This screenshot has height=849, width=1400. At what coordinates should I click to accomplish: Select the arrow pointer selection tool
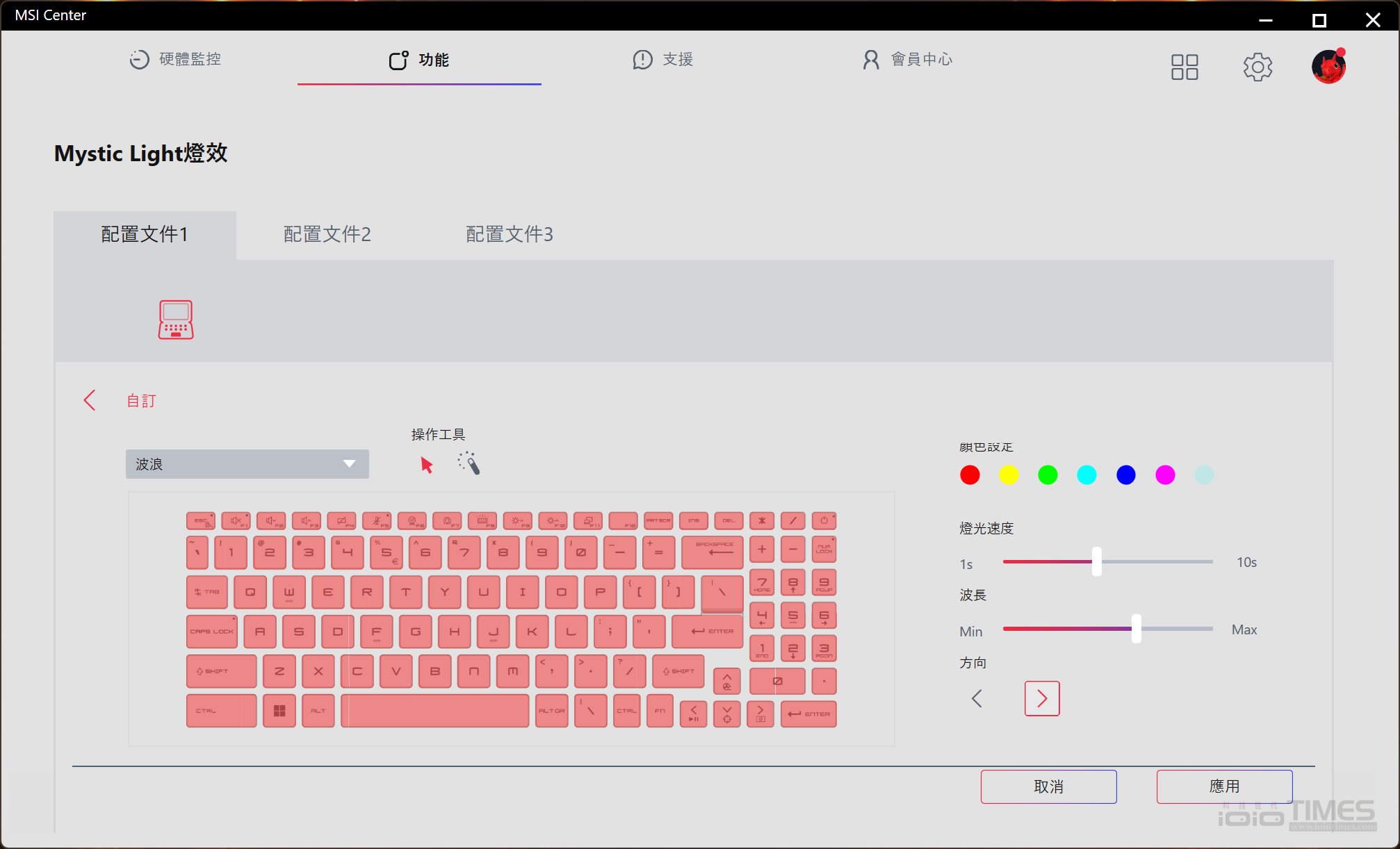[x=427, y=465]
